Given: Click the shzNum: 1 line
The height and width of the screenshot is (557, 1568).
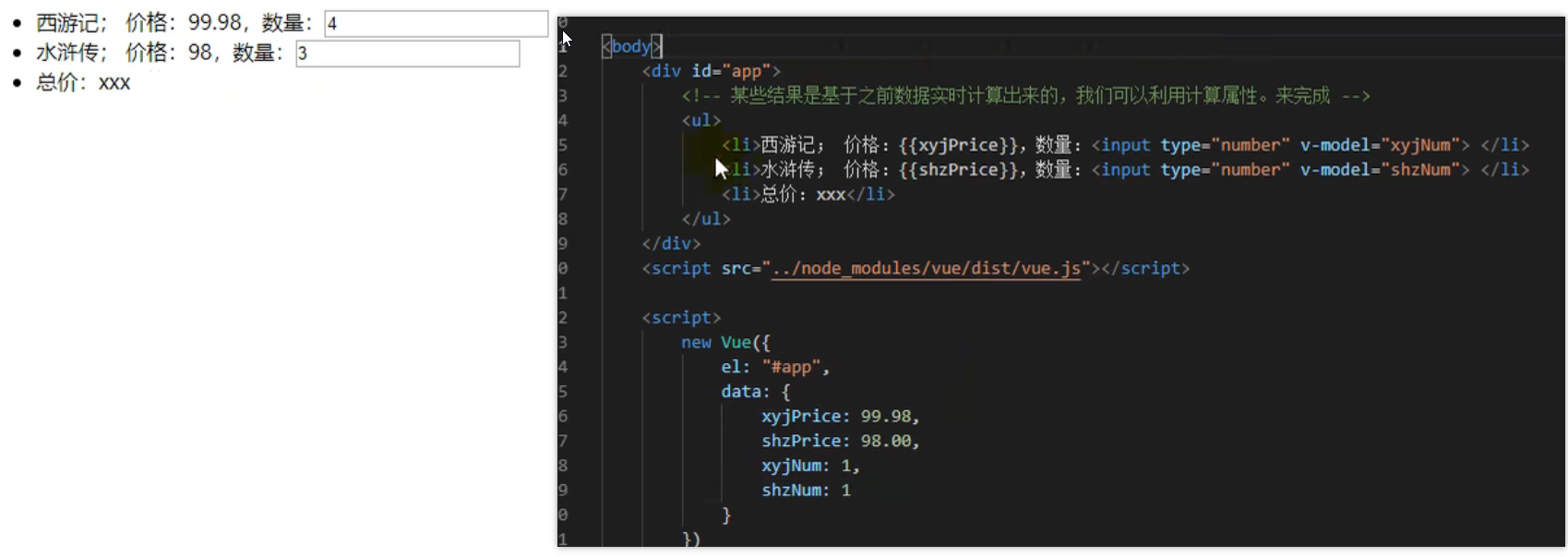Looking at the screenshot, I should [806, 490].
